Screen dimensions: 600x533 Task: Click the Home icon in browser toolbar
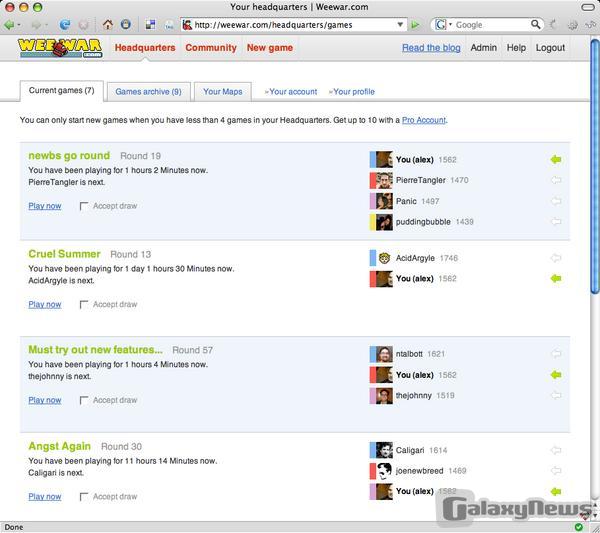click(107, 24)
